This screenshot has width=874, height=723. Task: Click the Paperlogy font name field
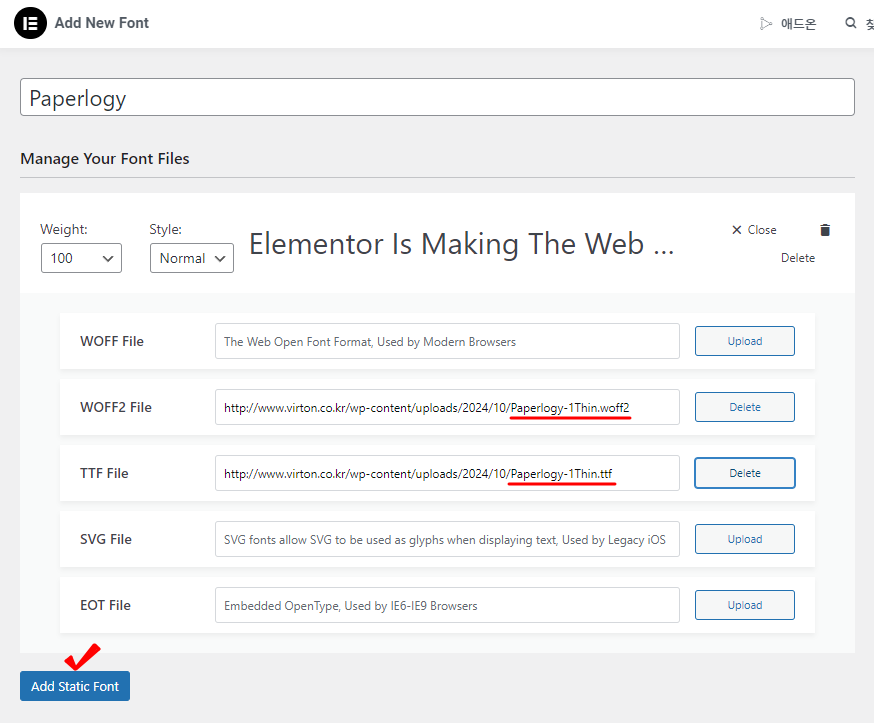[437, 97]
